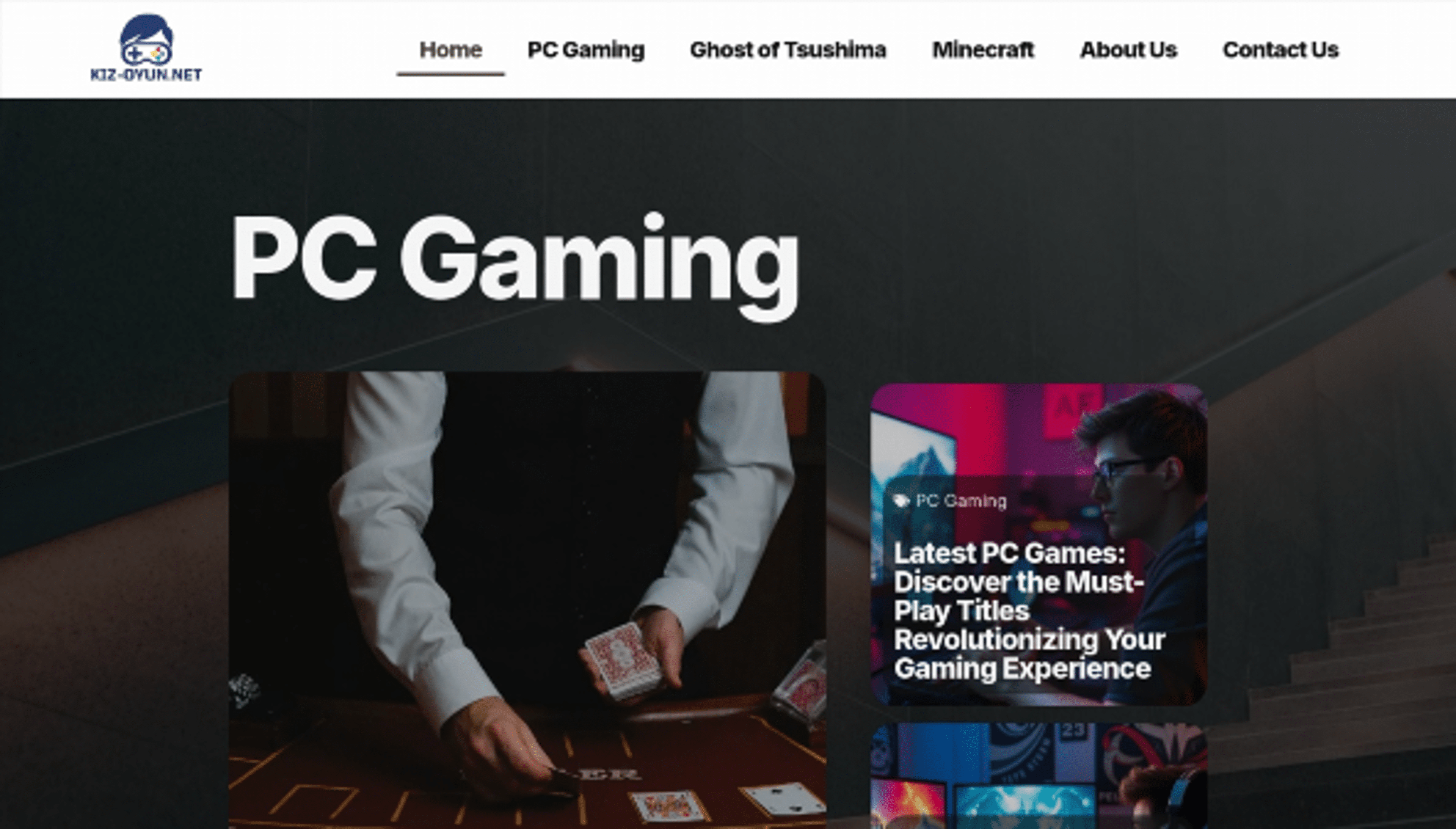
Task: Open the Contact Us page
Action: click(x=1281, y=50)
